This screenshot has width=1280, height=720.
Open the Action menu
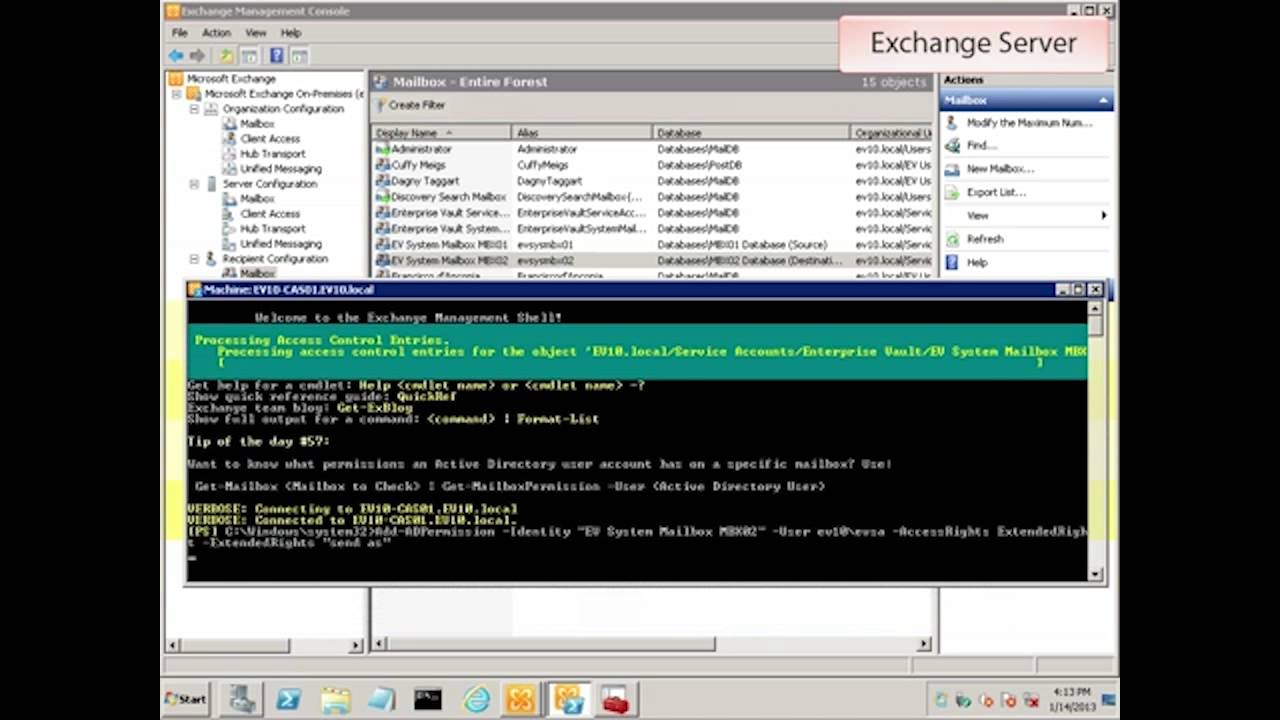tap(216, 33)
